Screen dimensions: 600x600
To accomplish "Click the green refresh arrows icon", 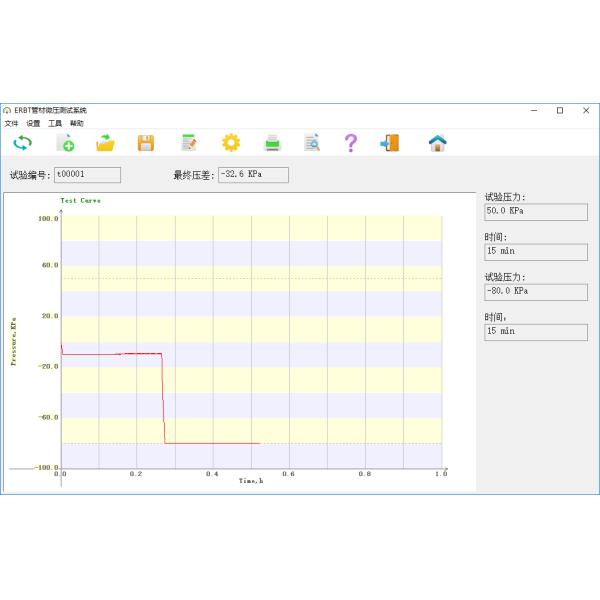I will (22, 143).
